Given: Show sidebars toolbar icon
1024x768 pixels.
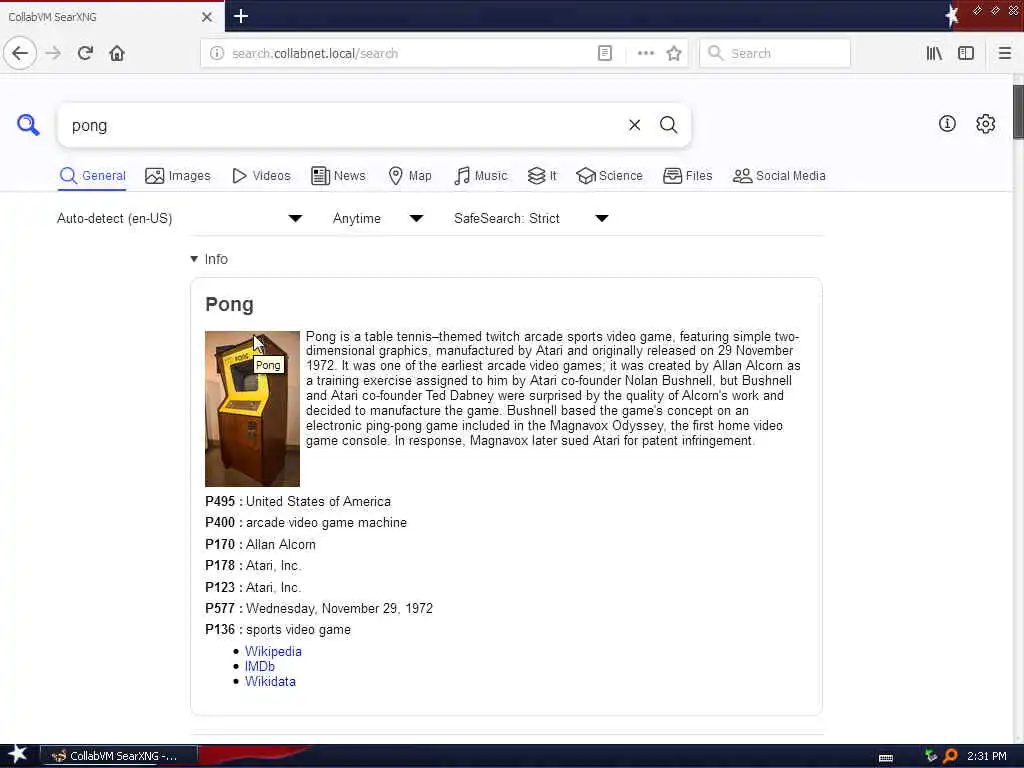Looking at the screenshot, I should click(966, 54).
